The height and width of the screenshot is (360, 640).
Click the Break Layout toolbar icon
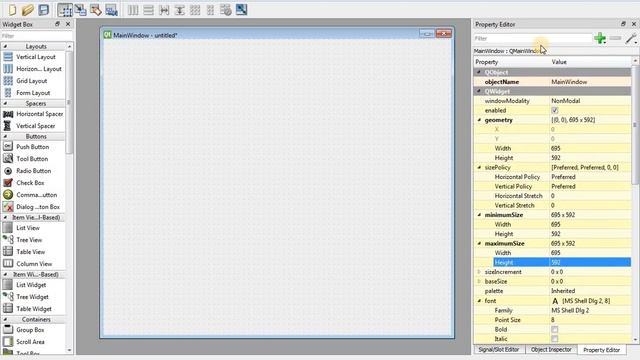coord(226,9)
